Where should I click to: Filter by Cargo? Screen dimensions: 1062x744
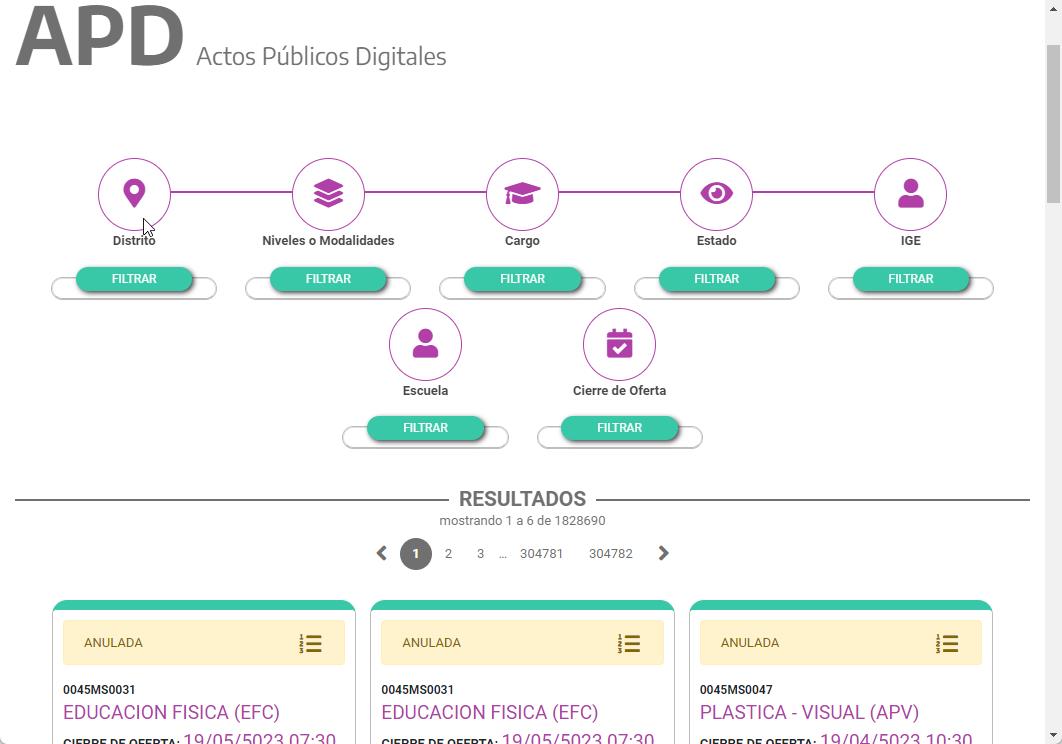pyautogui.click(x=522, y=278)
